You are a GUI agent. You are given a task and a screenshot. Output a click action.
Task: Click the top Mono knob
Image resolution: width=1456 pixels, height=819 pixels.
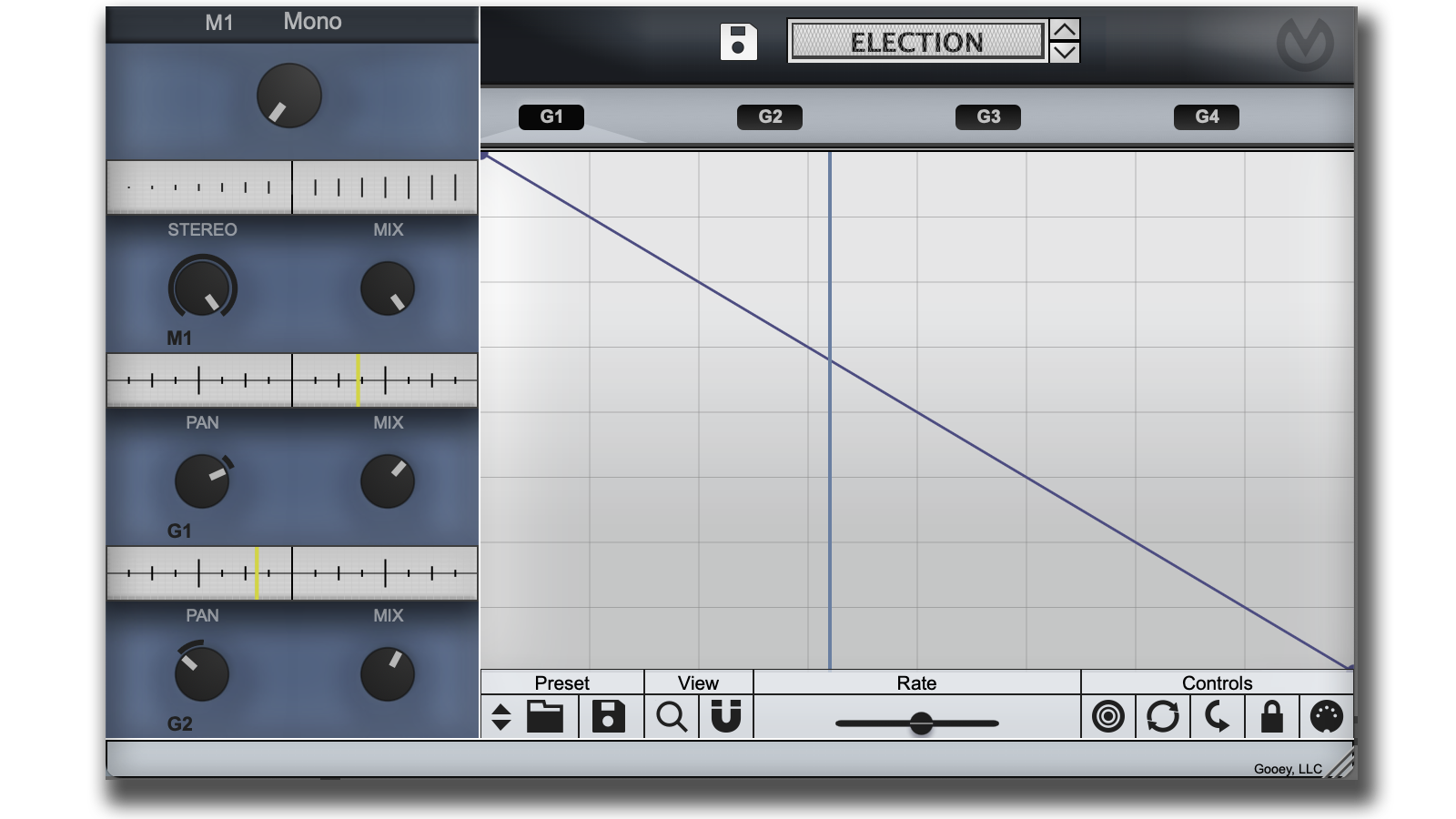pyautogui.click(x=289, y=96)
